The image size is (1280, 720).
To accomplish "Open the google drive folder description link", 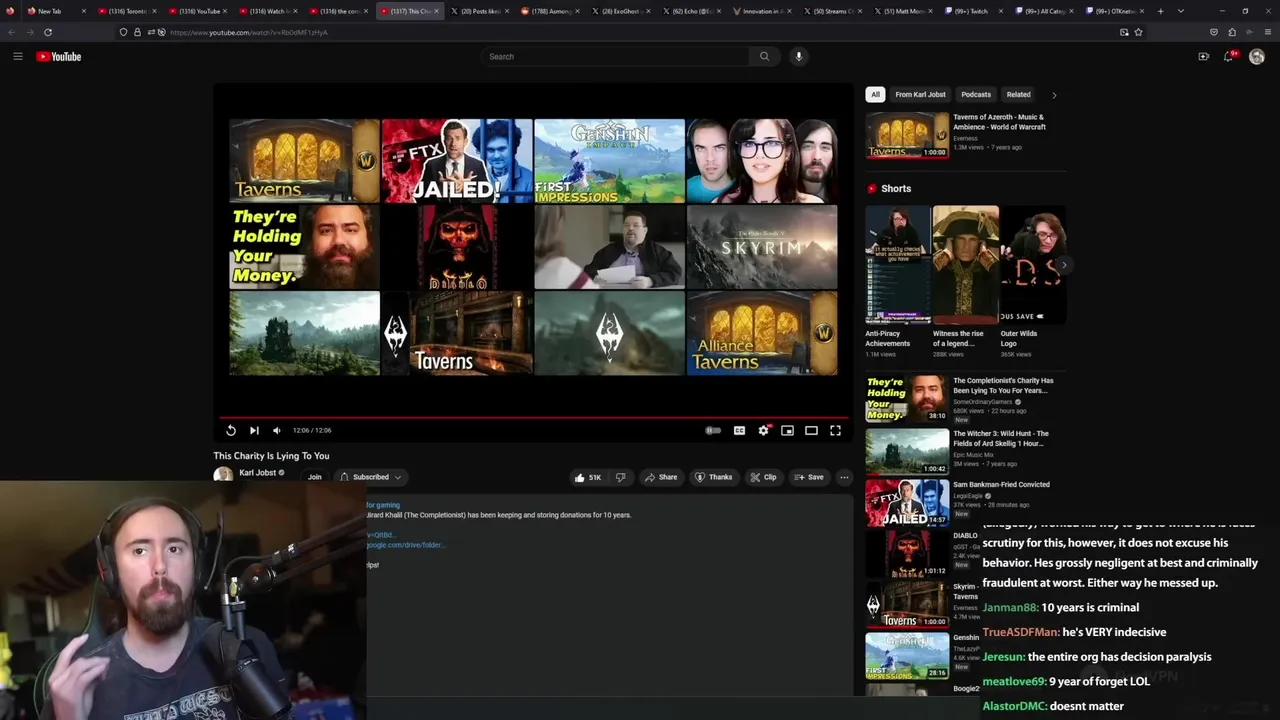I will pos(405,545).
